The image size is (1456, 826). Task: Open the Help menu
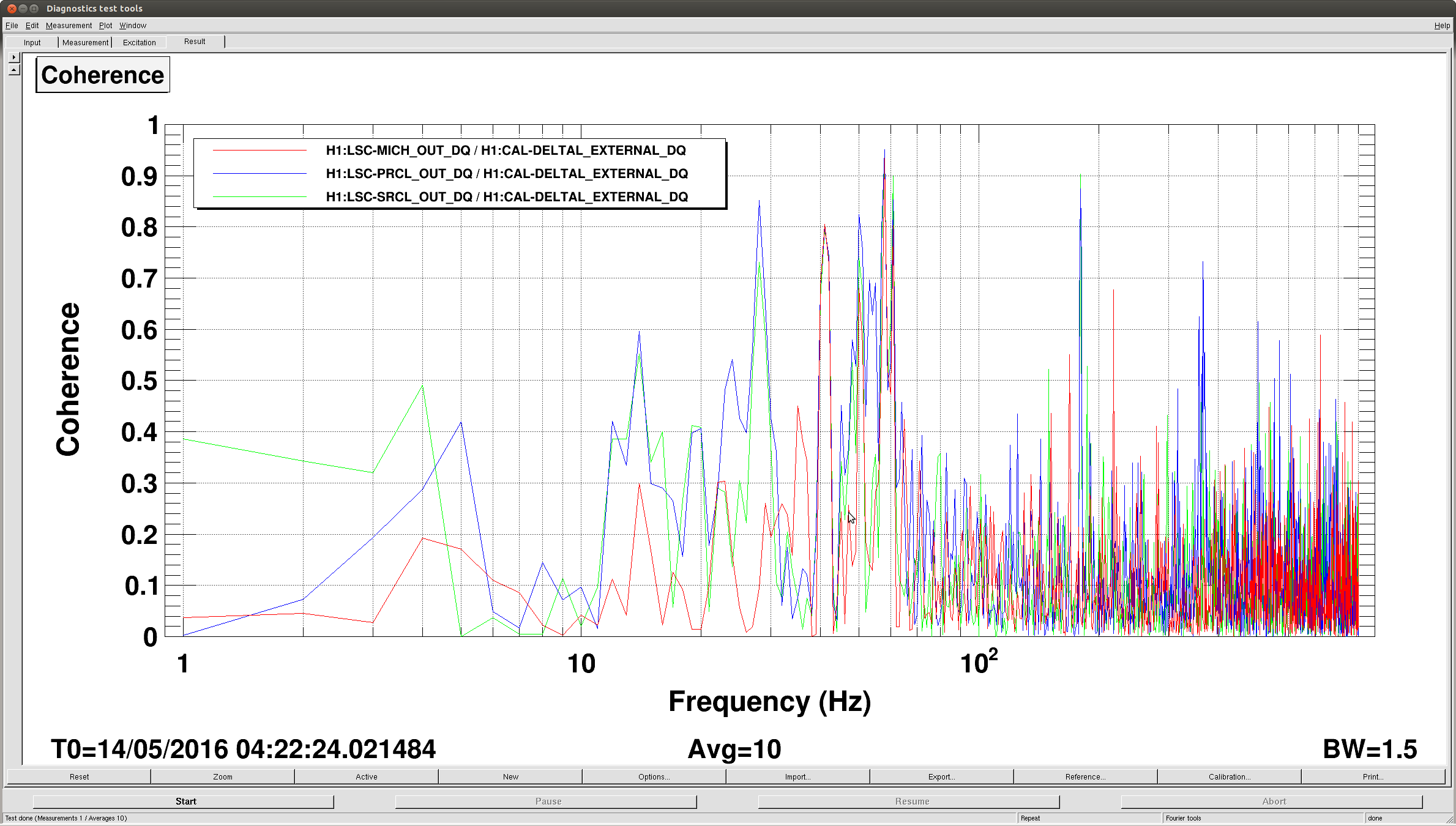coord(1442,25)
